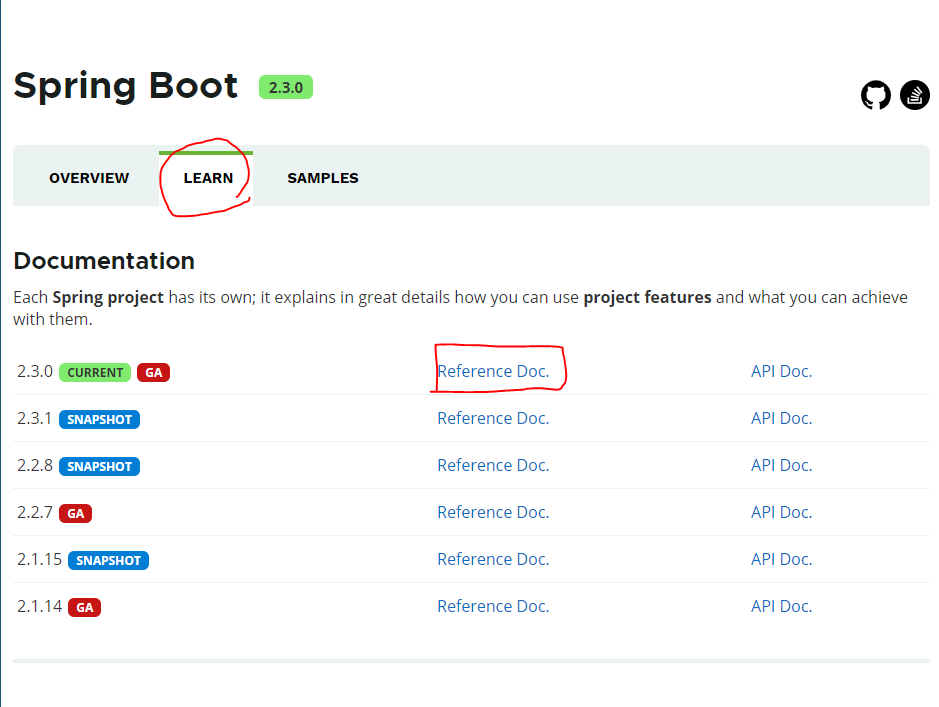Open API Doc. for version 2.3.0

(x=782, y=371)
